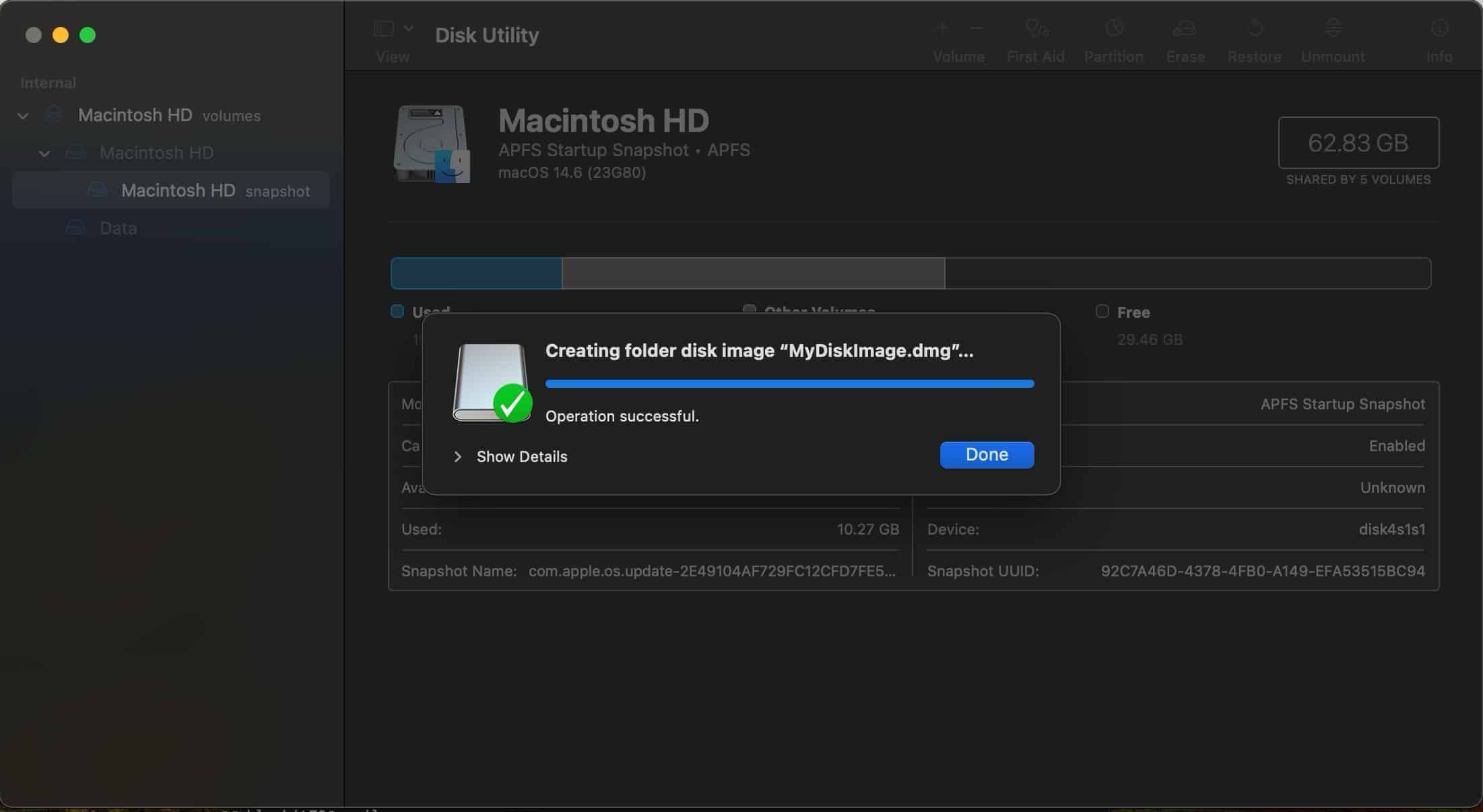Click the Snapshot Name value text
Viewport: 1483px width, 812px height.
(712, 571)
